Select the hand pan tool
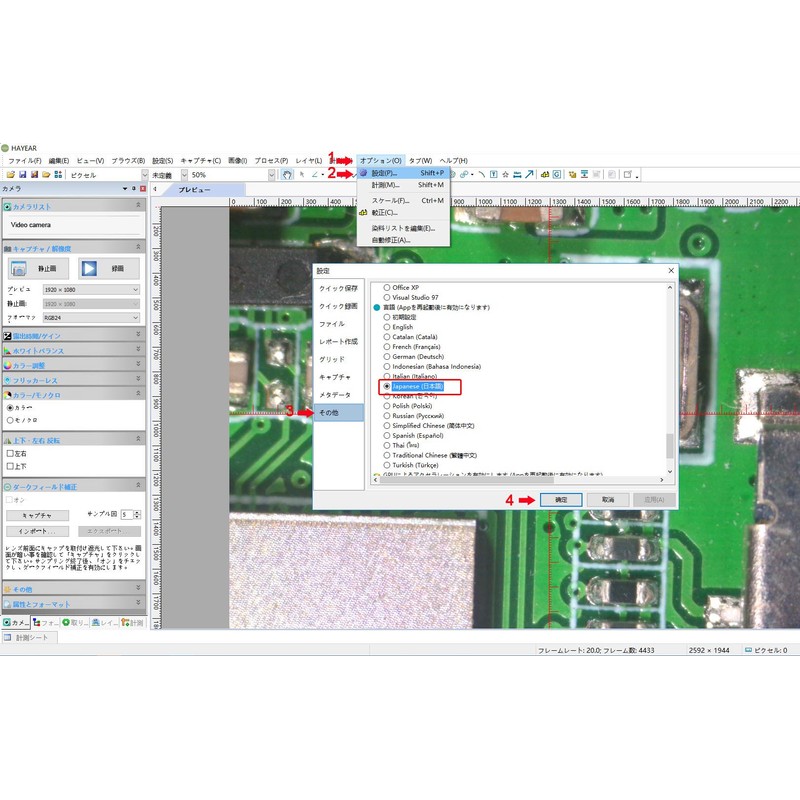800x800 pixels. (287, 174)
